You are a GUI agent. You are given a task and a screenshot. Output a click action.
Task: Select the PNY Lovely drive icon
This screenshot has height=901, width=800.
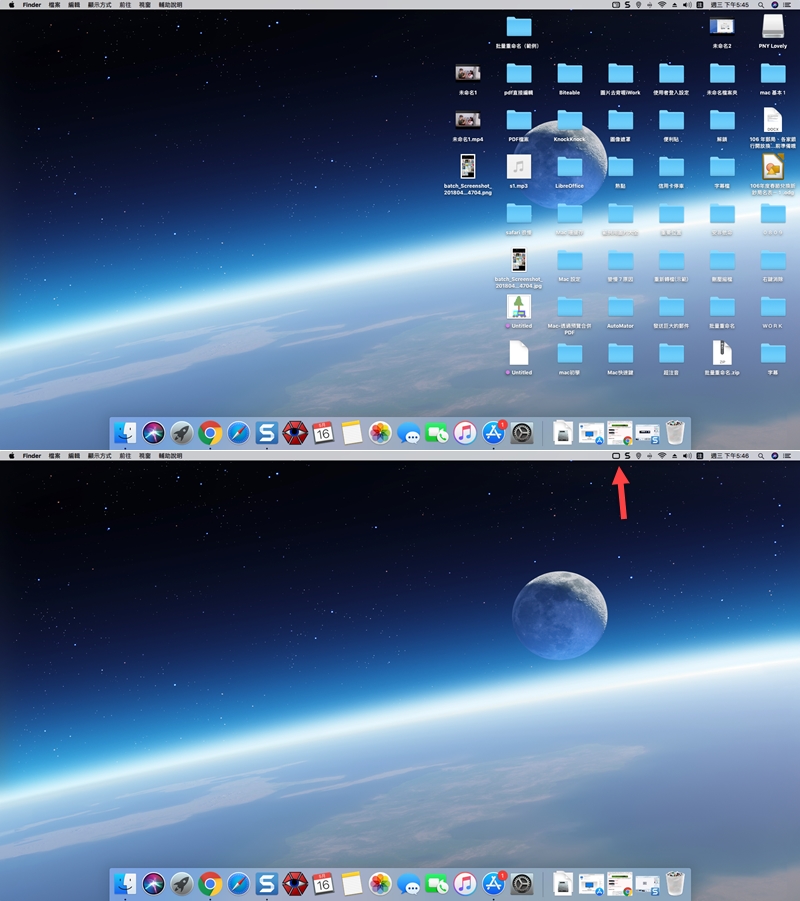coord(773,27)
